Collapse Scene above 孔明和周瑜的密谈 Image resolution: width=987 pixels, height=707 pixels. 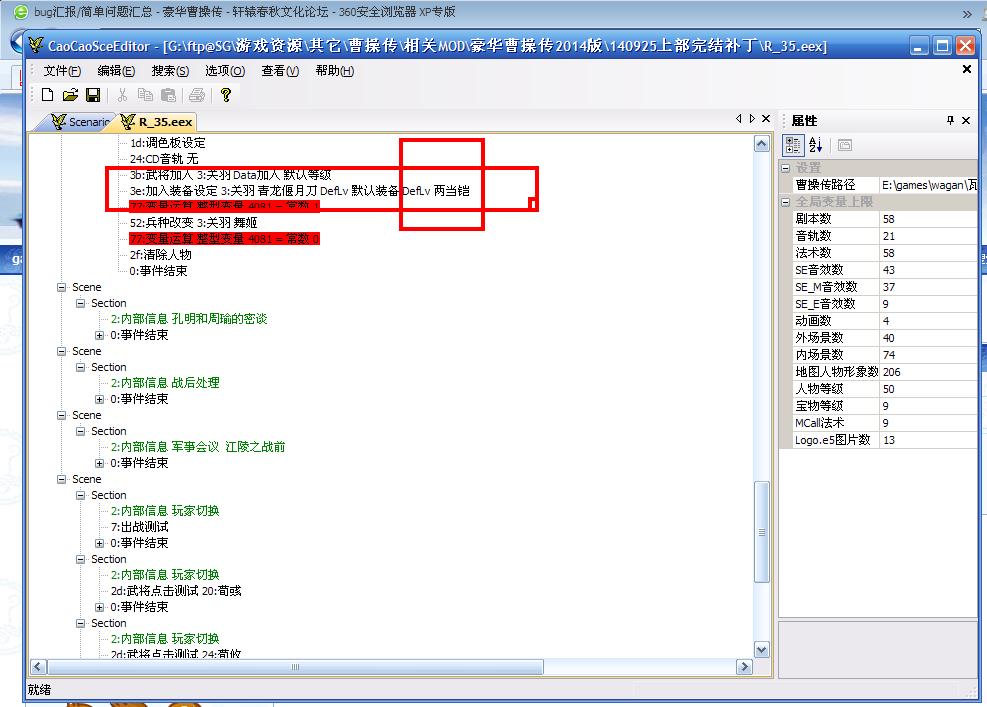click(62, 287)
